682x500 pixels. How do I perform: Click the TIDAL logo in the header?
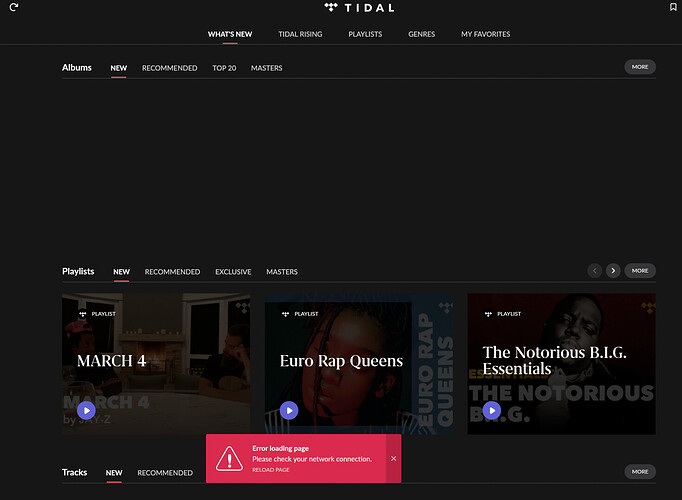(x=359, y=7)
